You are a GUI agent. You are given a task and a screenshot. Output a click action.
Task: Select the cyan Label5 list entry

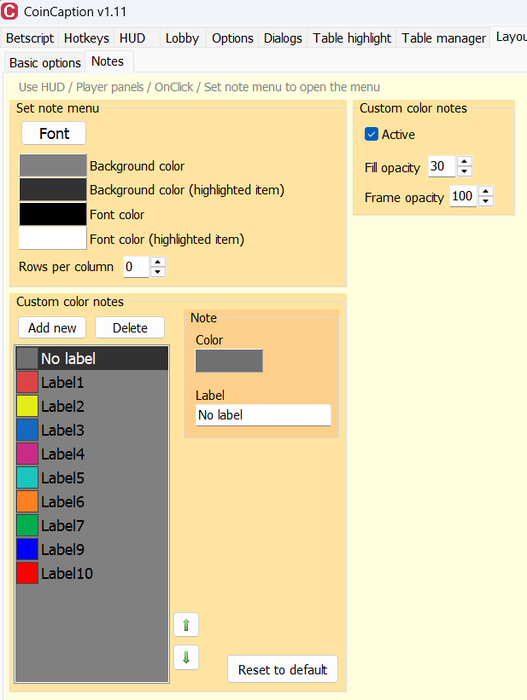92,478
